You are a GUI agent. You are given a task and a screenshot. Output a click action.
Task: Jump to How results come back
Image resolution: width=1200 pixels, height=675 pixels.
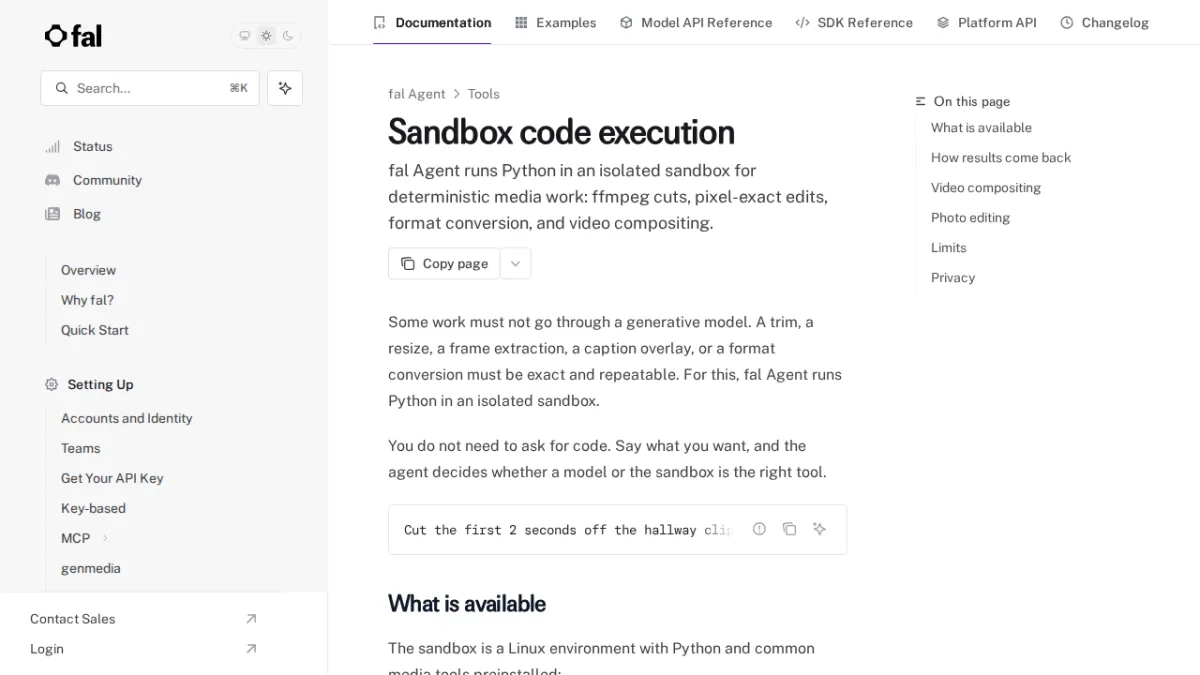click(1000, 158)
